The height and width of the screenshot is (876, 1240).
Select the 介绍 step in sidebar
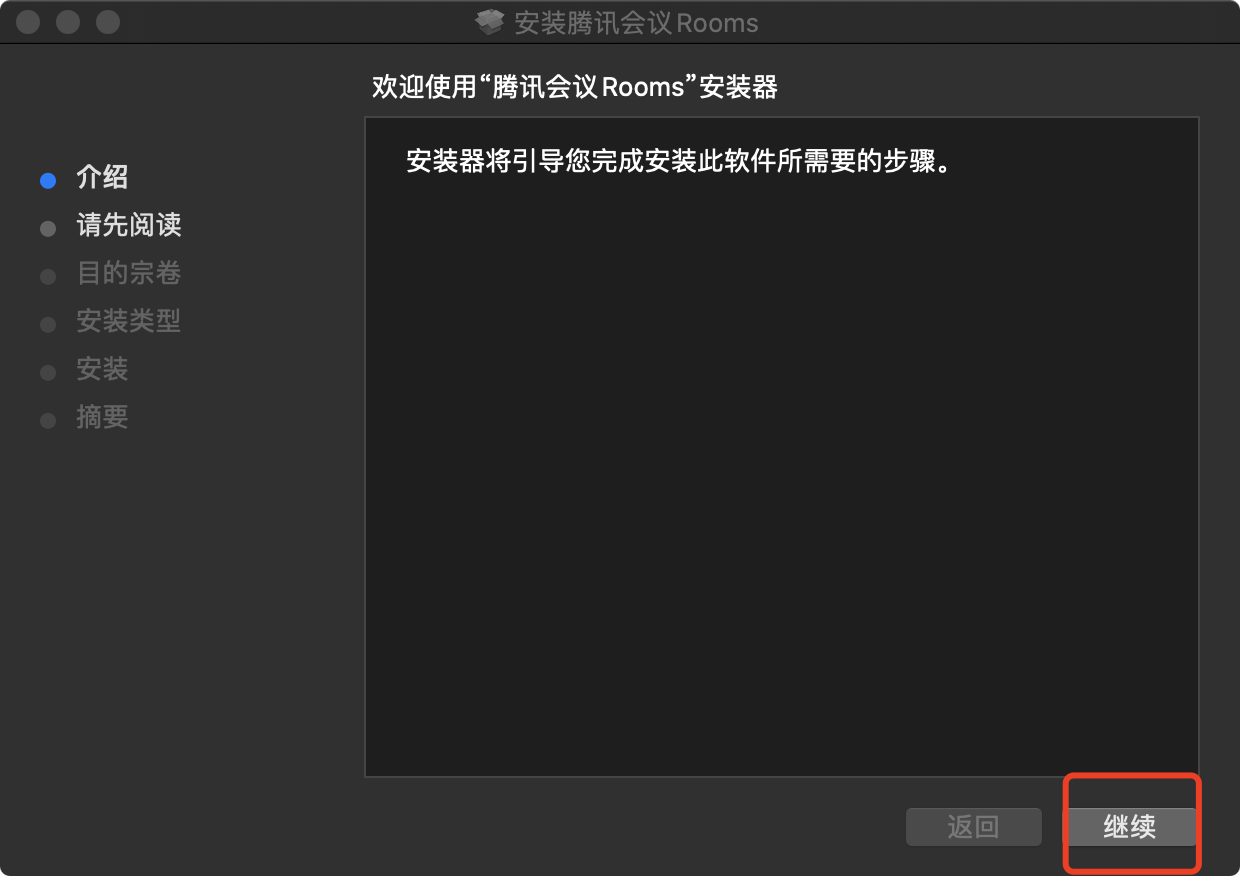pyautogui.click(x=102, y=178)
